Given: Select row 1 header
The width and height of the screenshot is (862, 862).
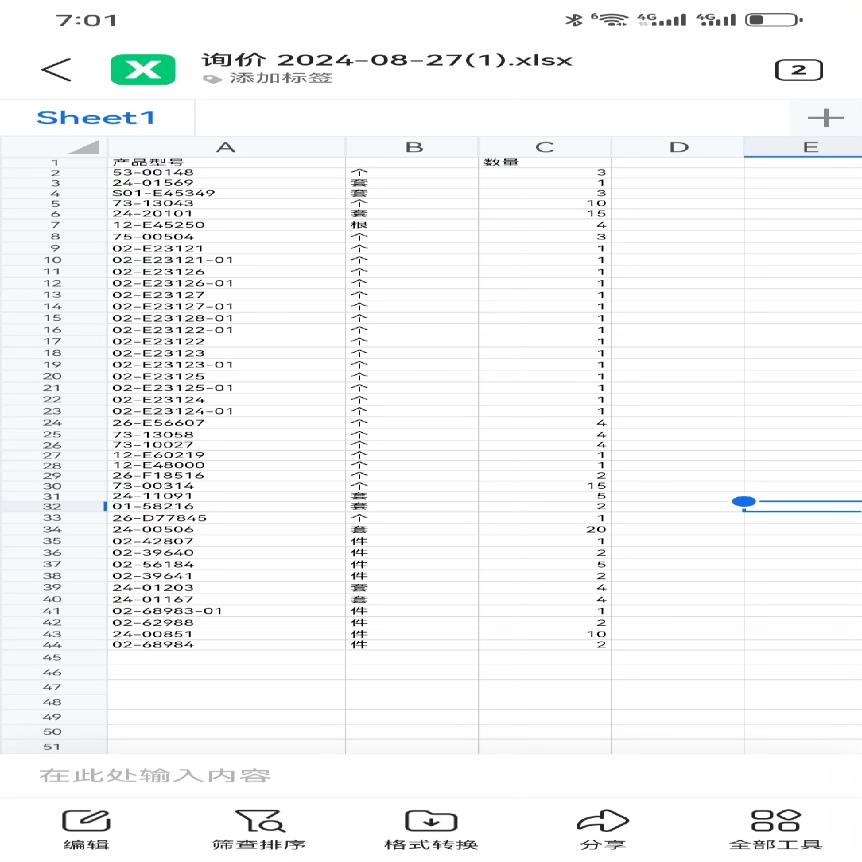Looking at the screenshot, I should click(54, 163).
